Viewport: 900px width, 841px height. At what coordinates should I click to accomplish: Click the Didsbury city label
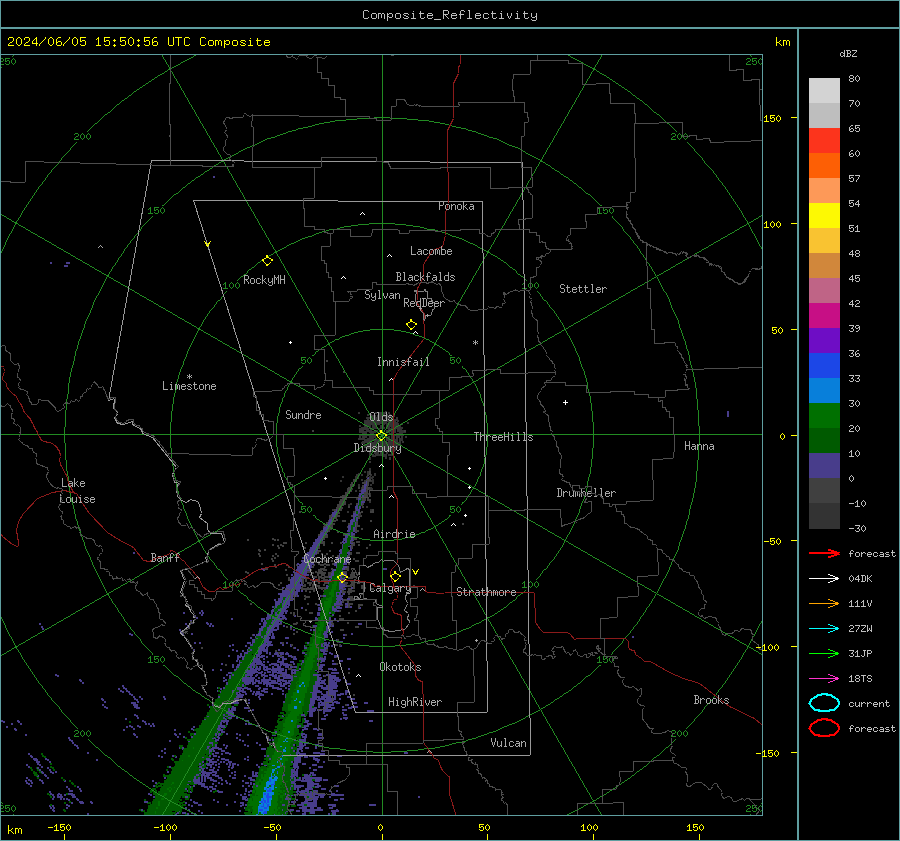click(x=377, y=448)
